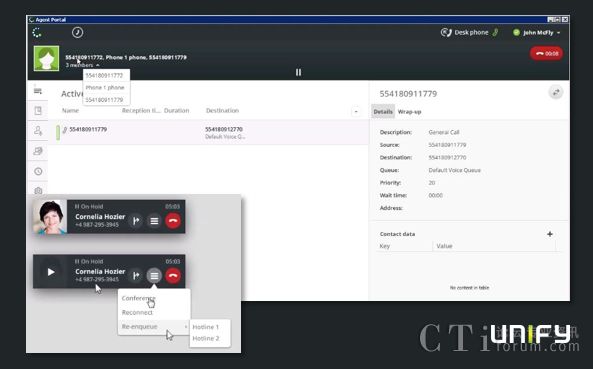
Task: Click the play button on second call card
Action: coord(51,272)
